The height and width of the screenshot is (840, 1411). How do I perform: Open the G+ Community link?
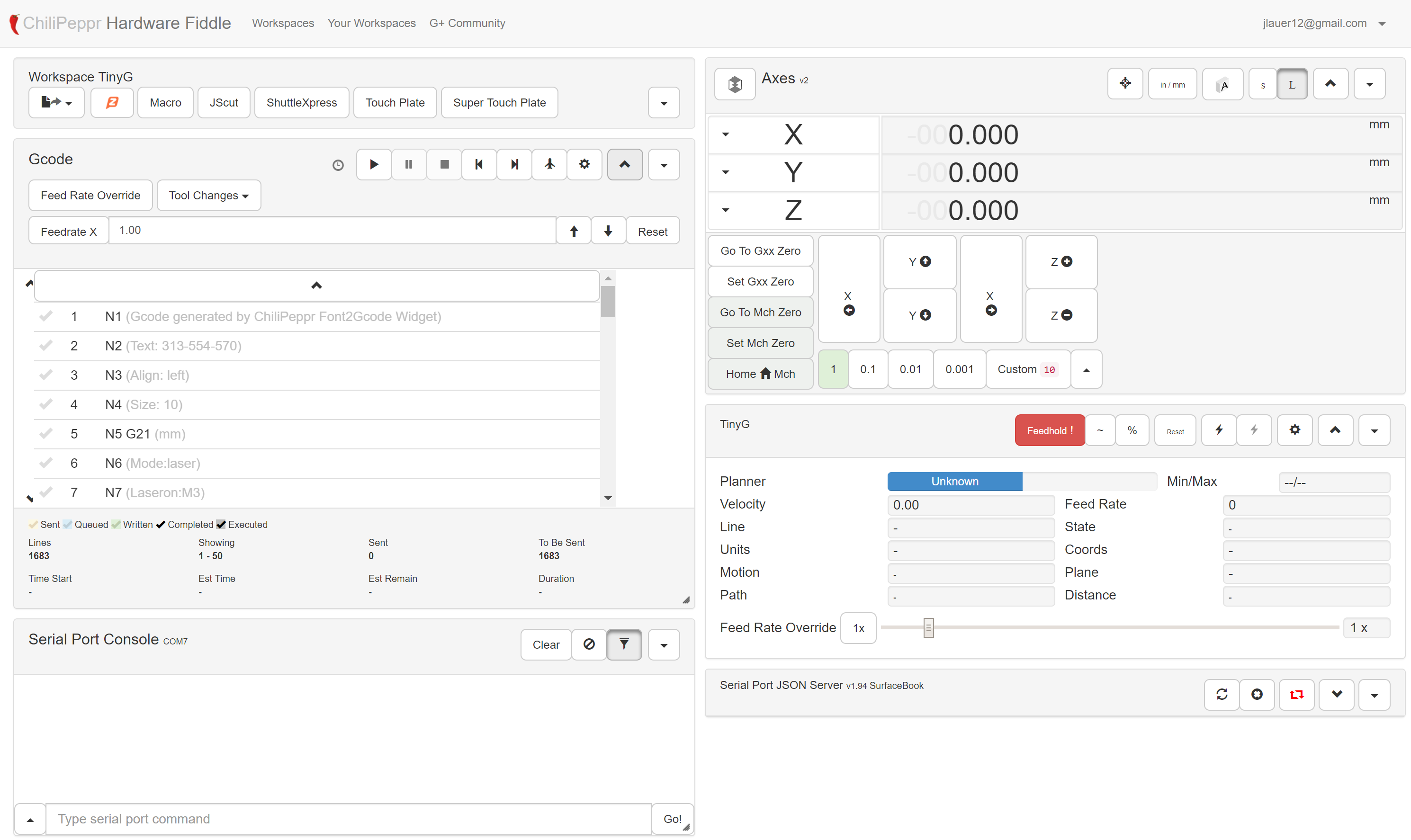click(467, 23)
